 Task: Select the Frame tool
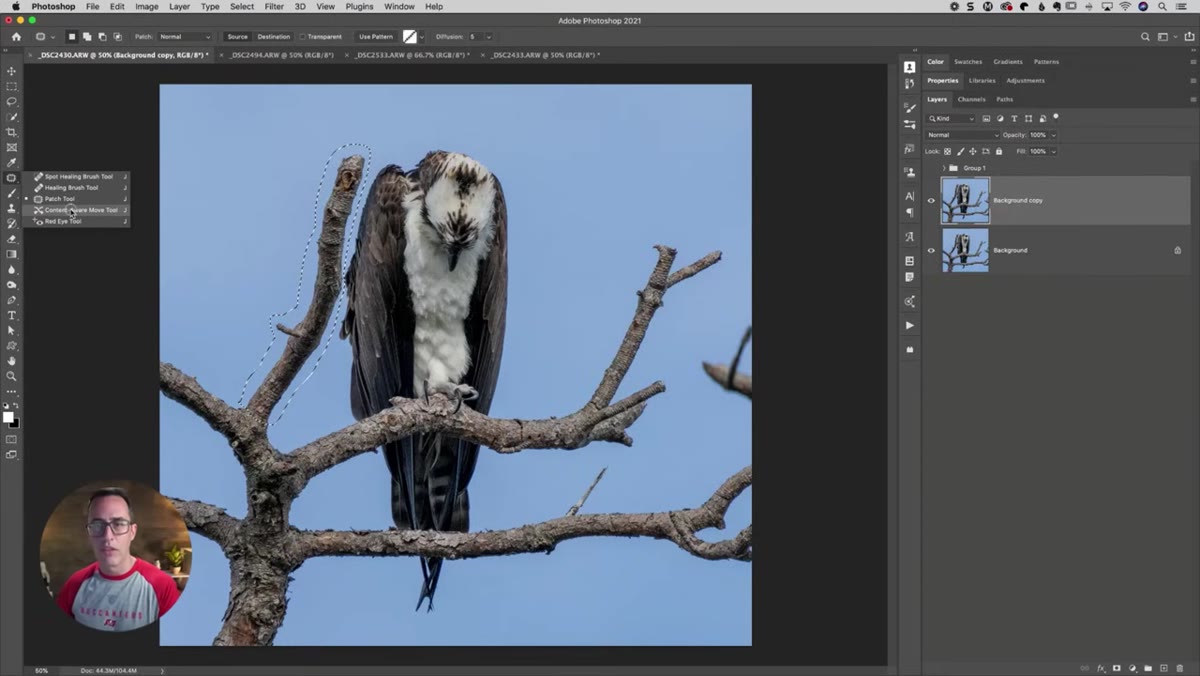12,147
